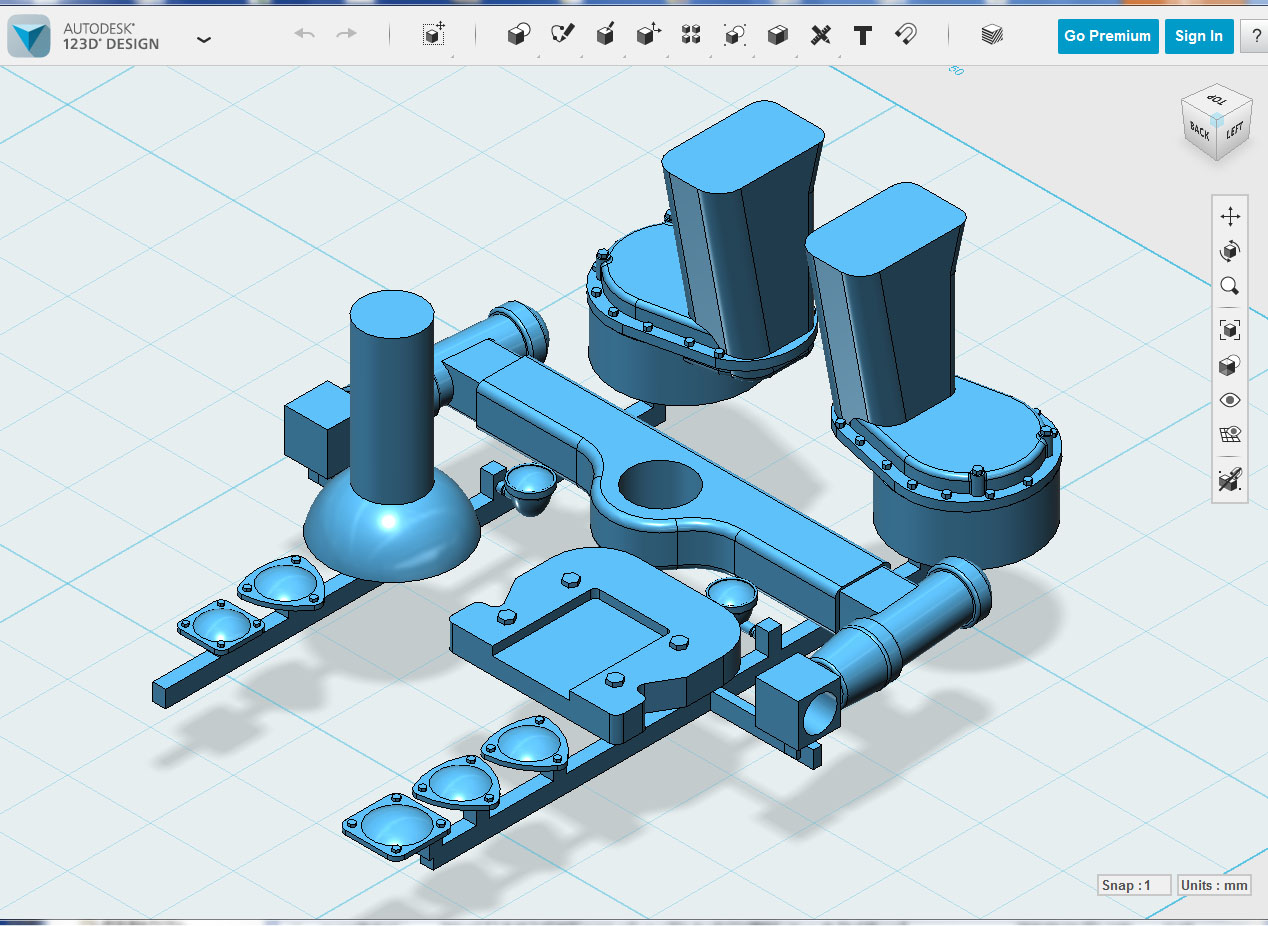Screen dimensions: 1268x926
Task: Select the Measure tool
Action: pyautogui.click(x=820, y=35)
